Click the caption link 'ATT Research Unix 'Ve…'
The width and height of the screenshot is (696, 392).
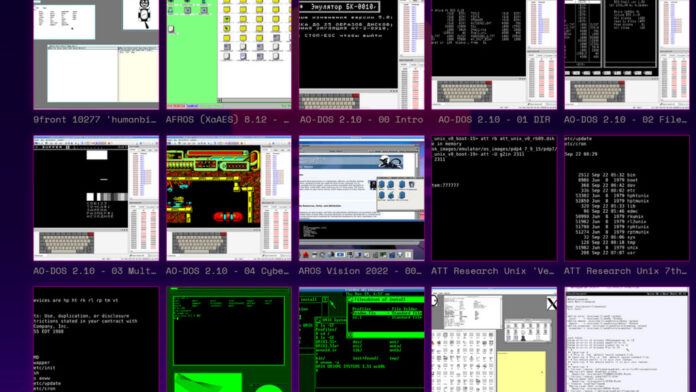[x=493, y=271]
